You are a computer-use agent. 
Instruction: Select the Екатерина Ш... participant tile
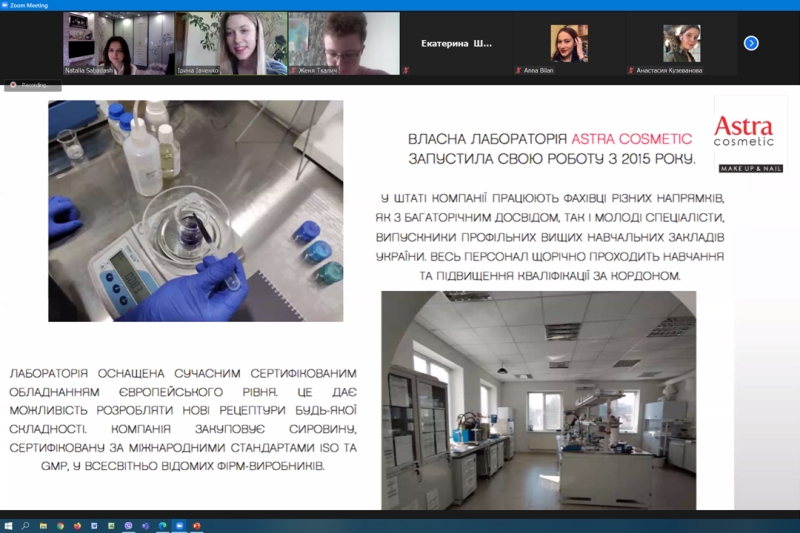pos(456,43)
